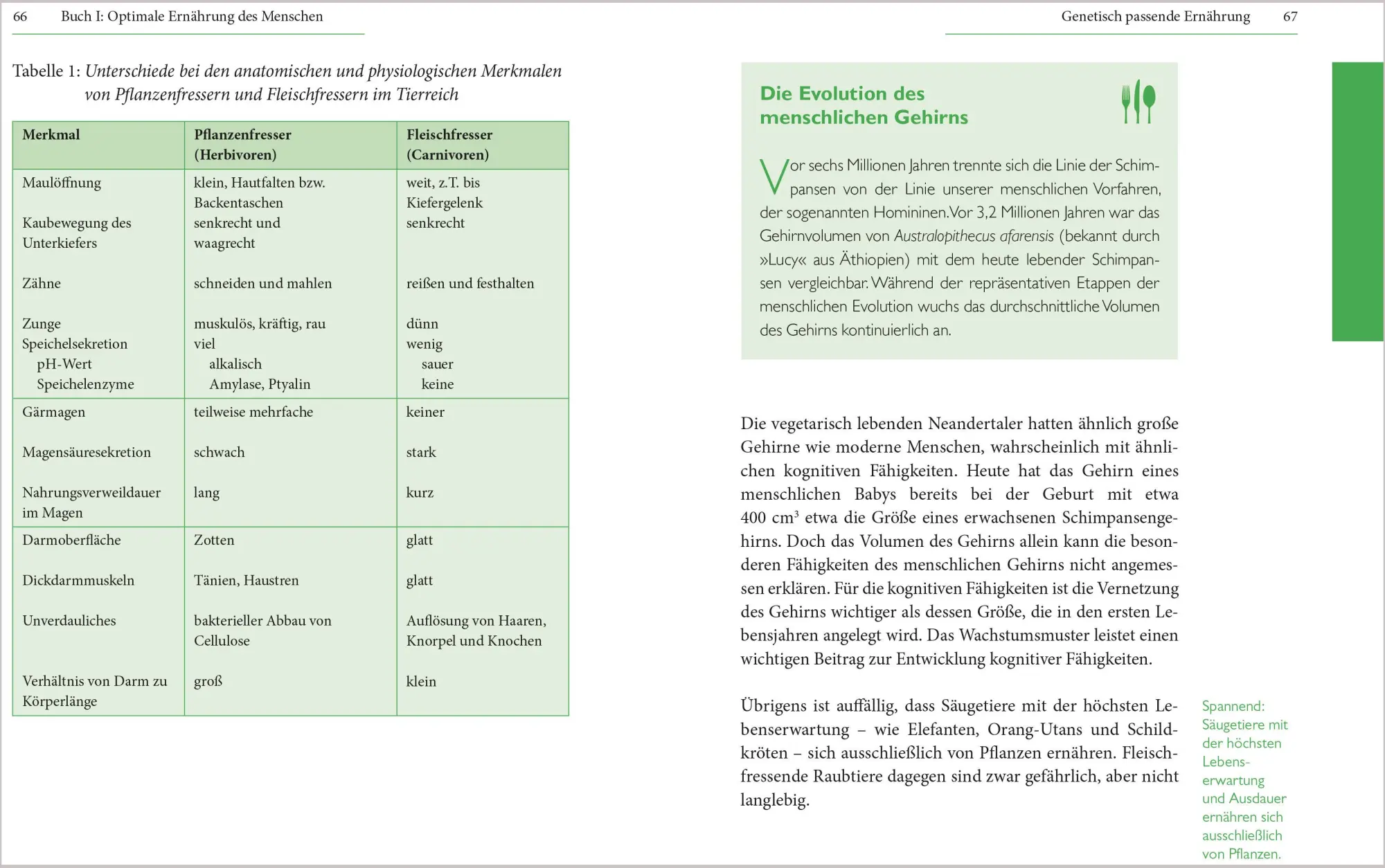Click the cell 'bakterieller Abbau von Cellulose'
Screen dimensions: 1385x868
[x=263, y=631]
